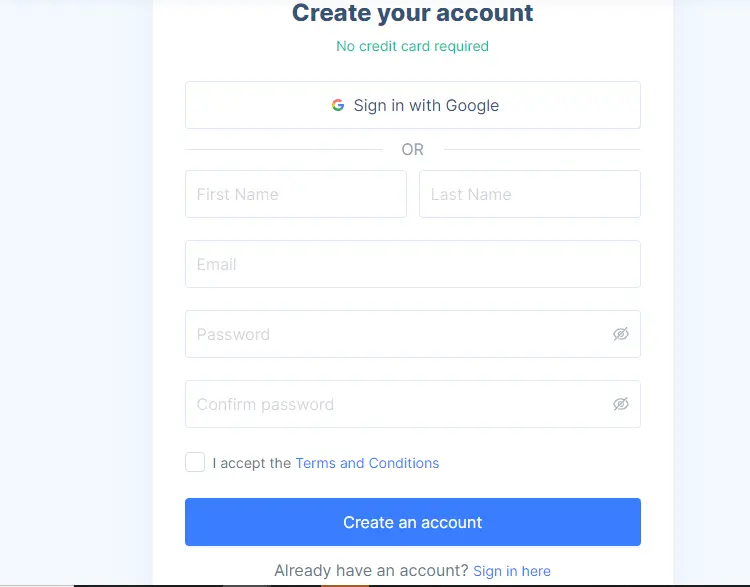Screen dimensions: 750x587
Task: Click the Already have an account? text
Action: tap(371, 571)
